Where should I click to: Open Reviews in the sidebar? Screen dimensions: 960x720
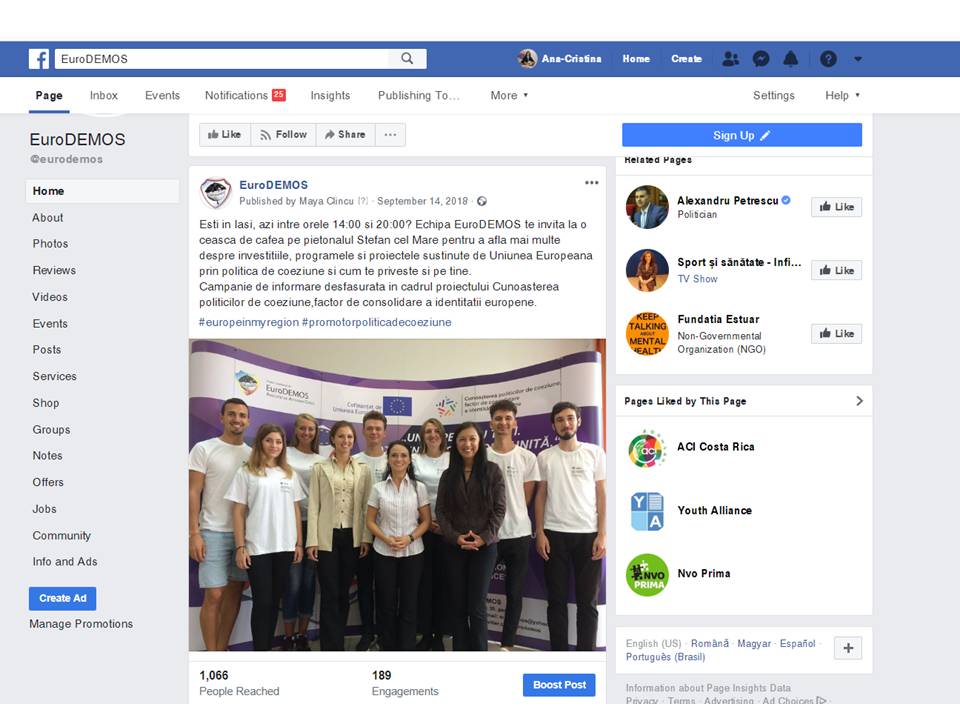(54, 271)
